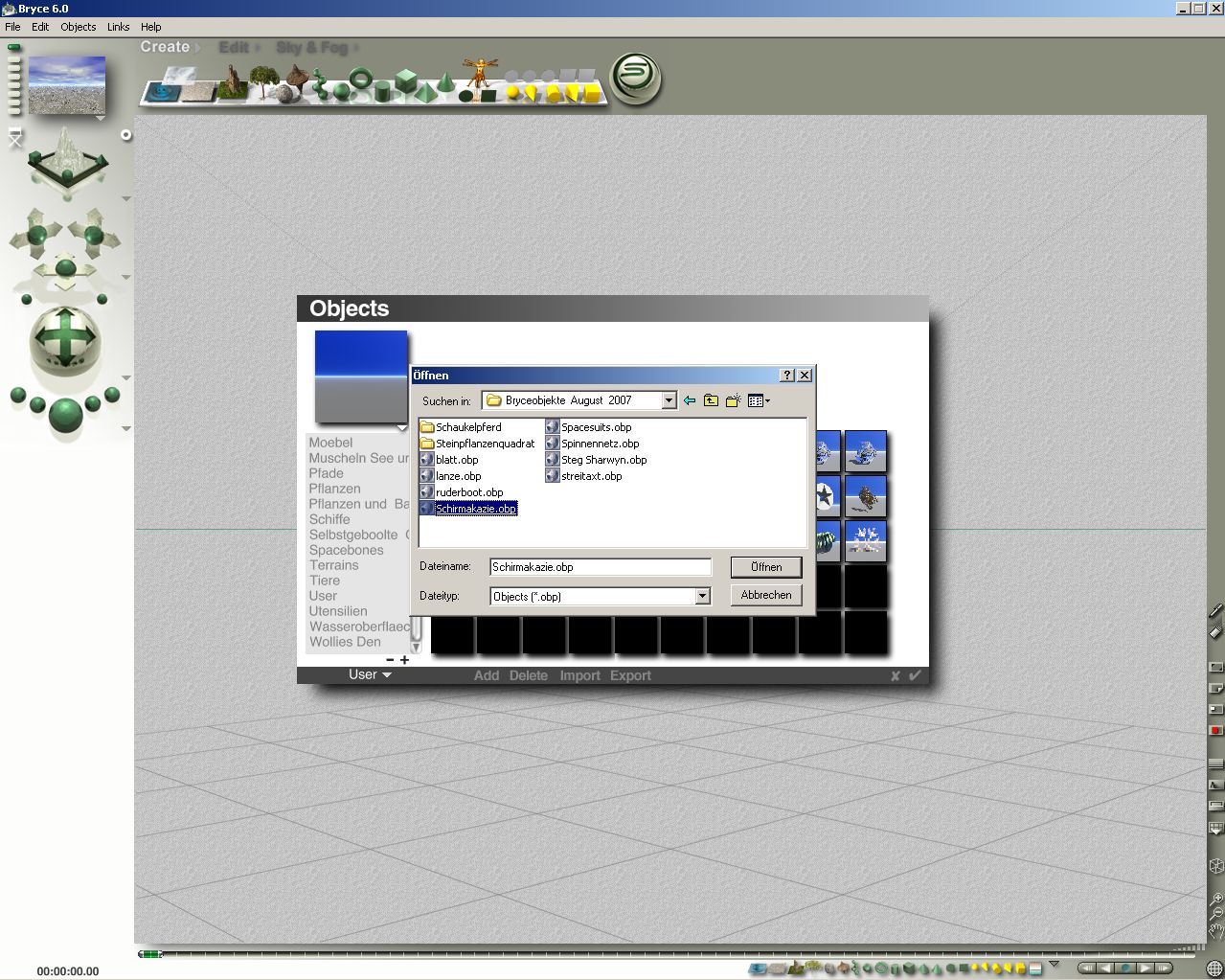Use the left XZ camera cross control
The height and width of the screenshot is (980, 1225).
point(37,233)
